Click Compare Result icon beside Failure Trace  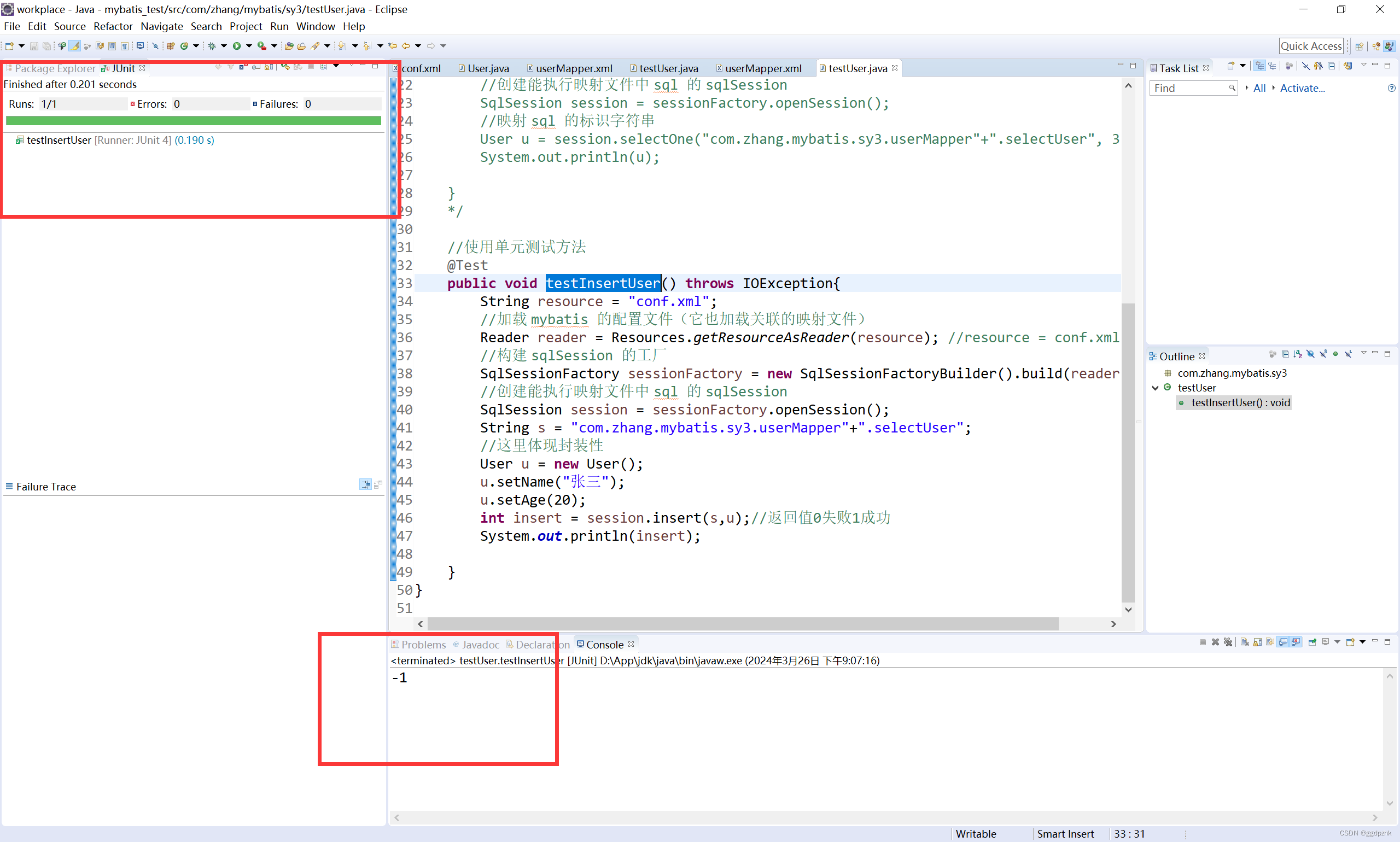tap(378, 484)
